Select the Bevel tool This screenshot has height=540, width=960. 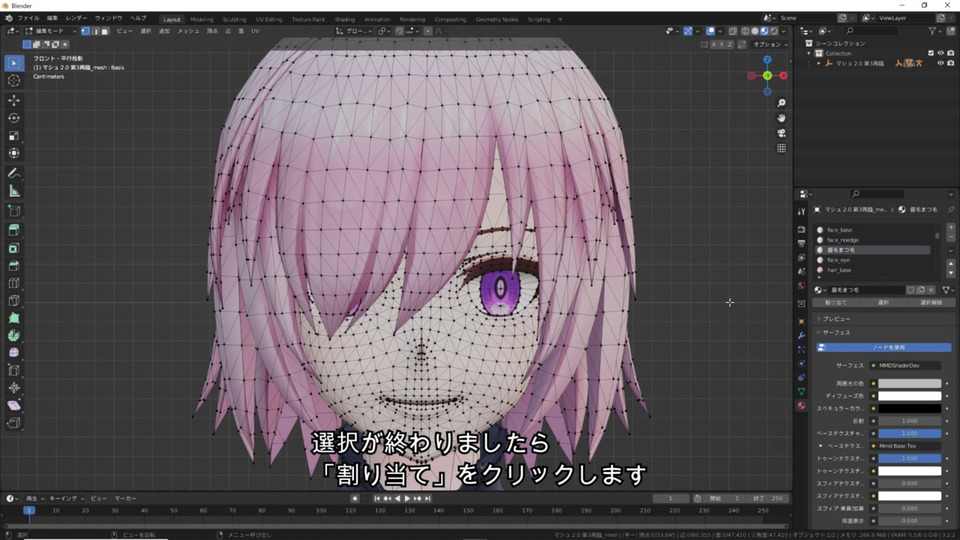click(14, 266)
